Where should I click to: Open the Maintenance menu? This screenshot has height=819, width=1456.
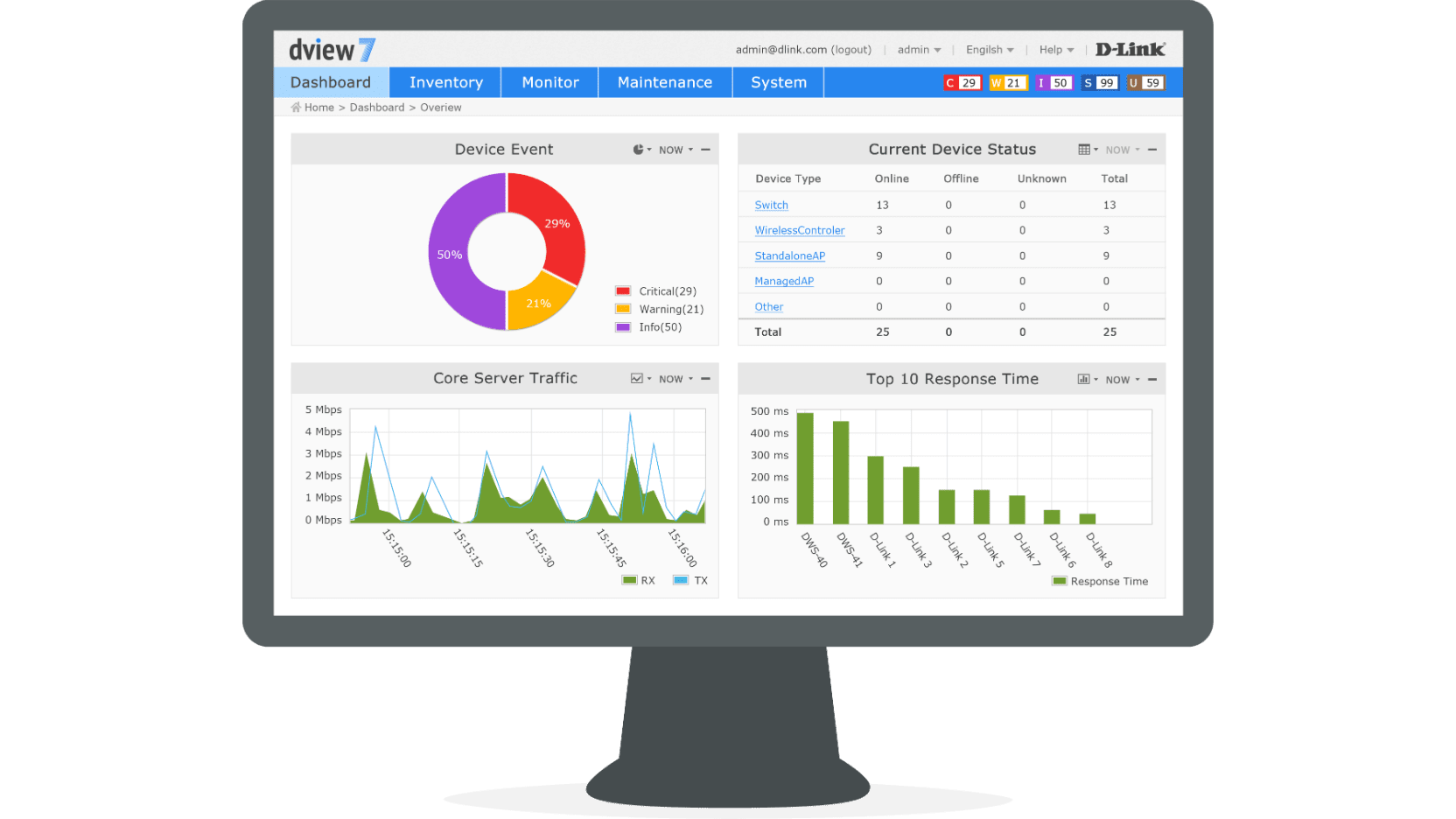pos(664,81)
